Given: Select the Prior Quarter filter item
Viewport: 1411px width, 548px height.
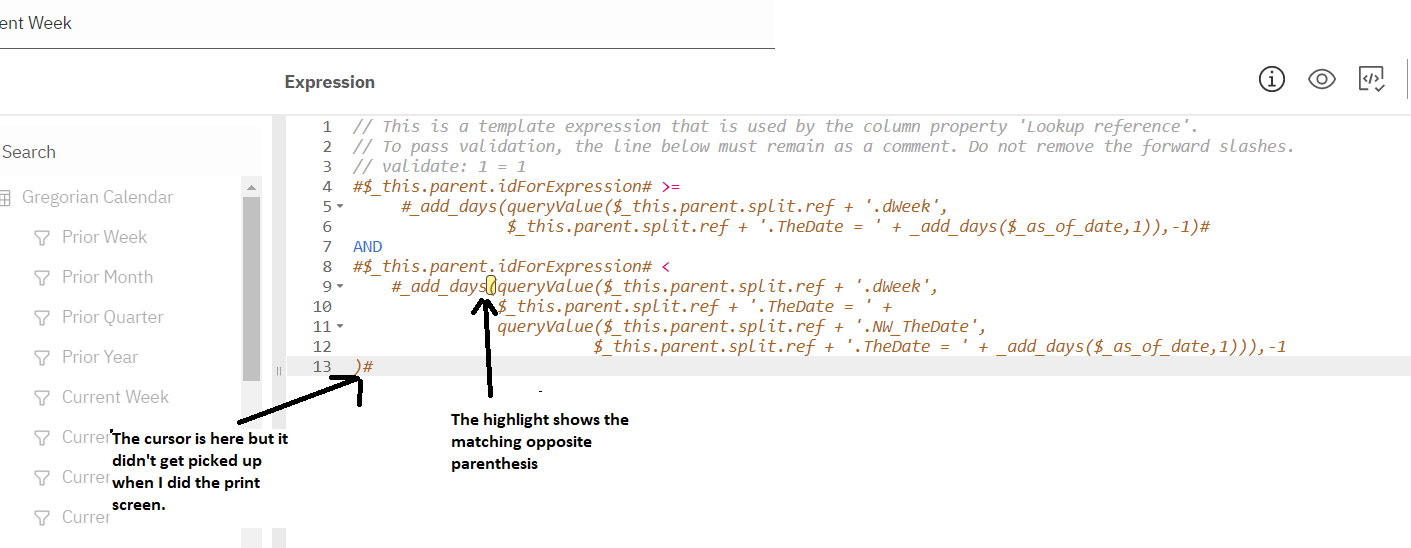Looking at the screenshot, I should [112, 317].
